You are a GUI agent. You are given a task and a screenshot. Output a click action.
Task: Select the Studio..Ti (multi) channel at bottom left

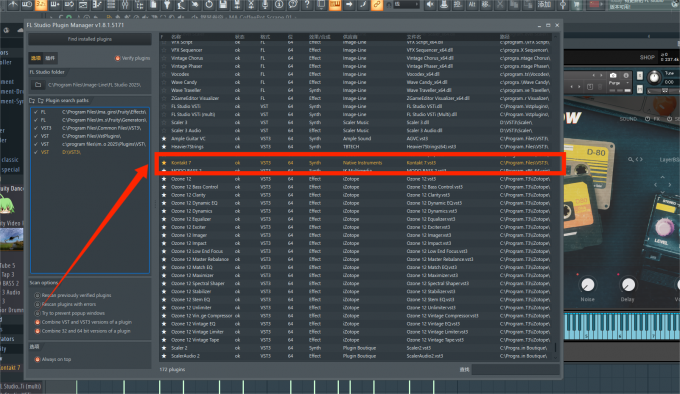coord(22,386)
